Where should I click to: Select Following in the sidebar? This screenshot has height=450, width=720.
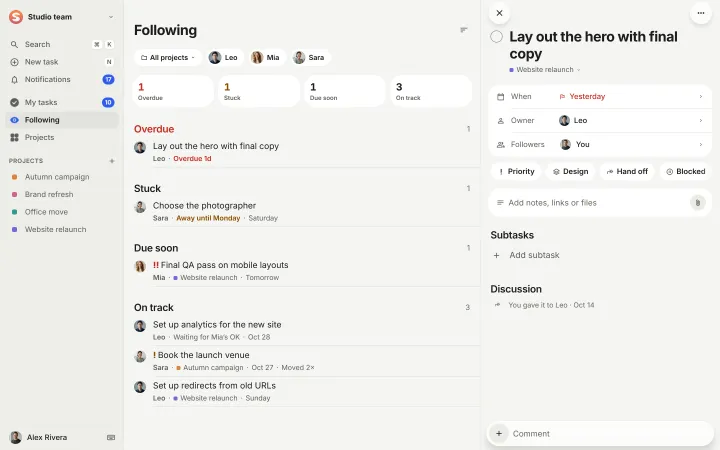pos(62,120)
